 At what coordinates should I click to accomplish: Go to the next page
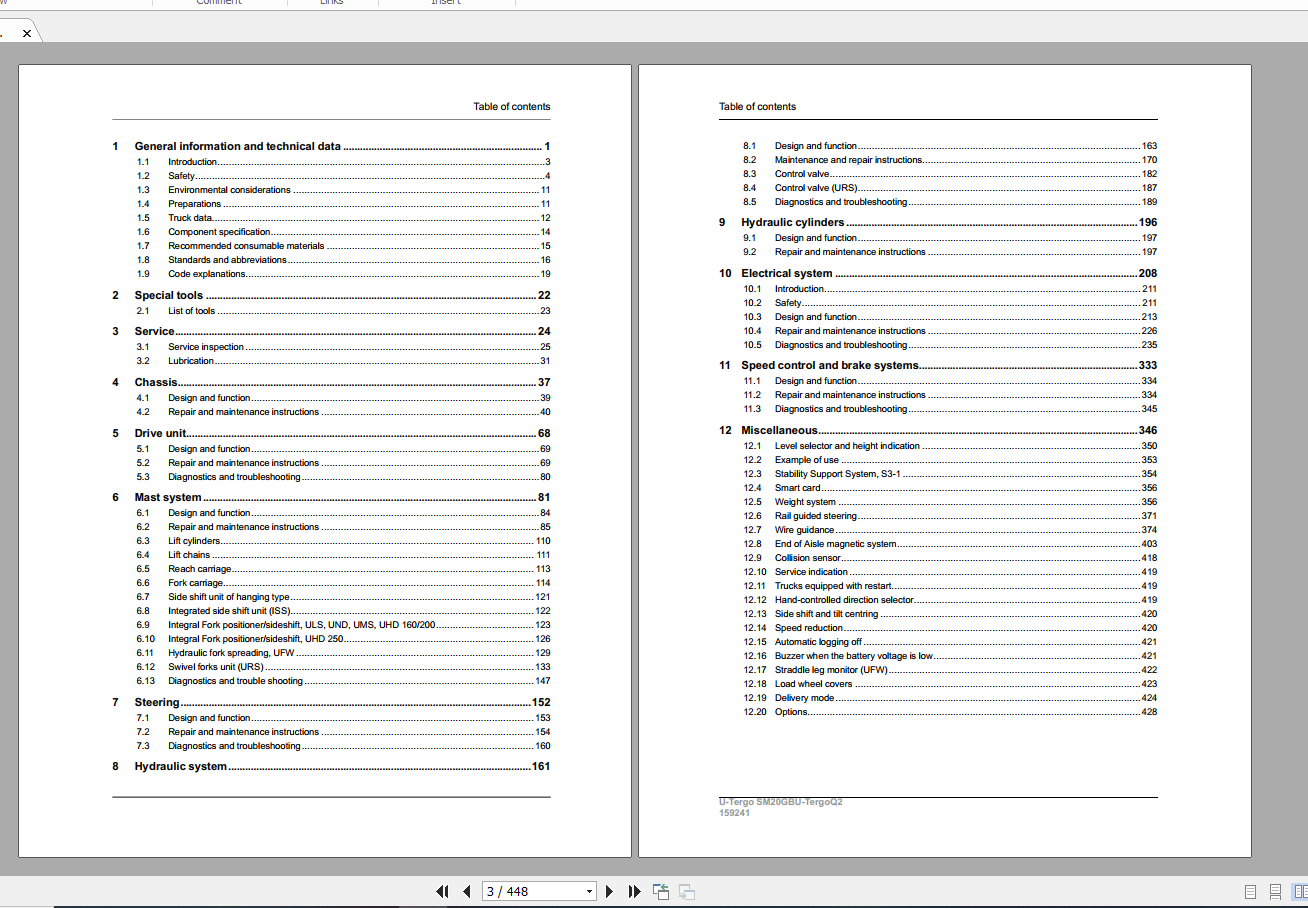click(609, 891)
